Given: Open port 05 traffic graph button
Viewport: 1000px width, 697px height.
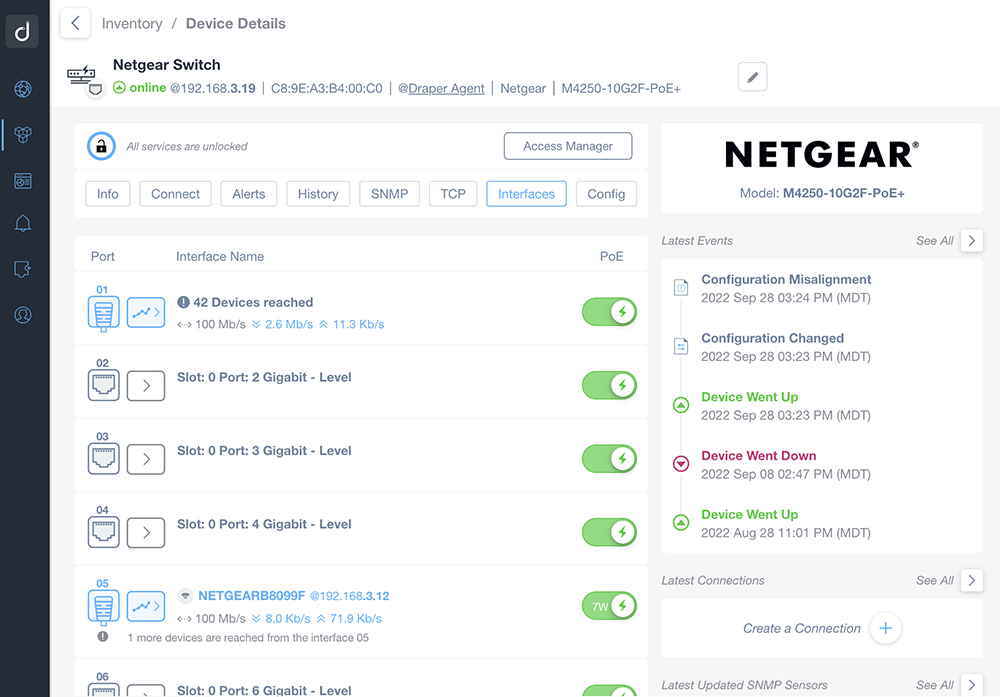Looking at the screenshot, I should tap(146, 606).
